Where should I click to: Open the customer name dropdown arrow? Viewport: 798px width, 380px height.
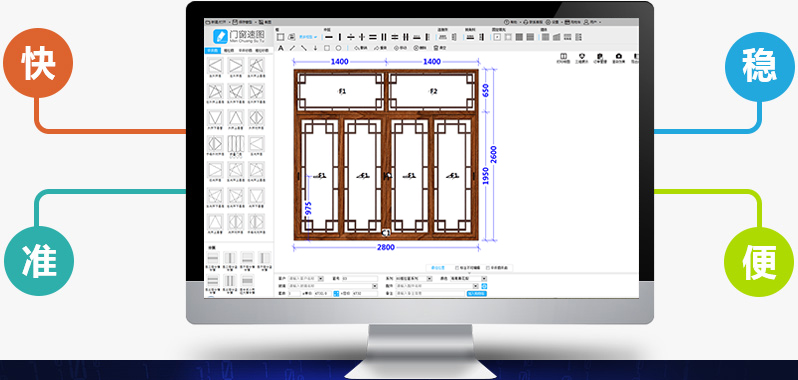321,279
